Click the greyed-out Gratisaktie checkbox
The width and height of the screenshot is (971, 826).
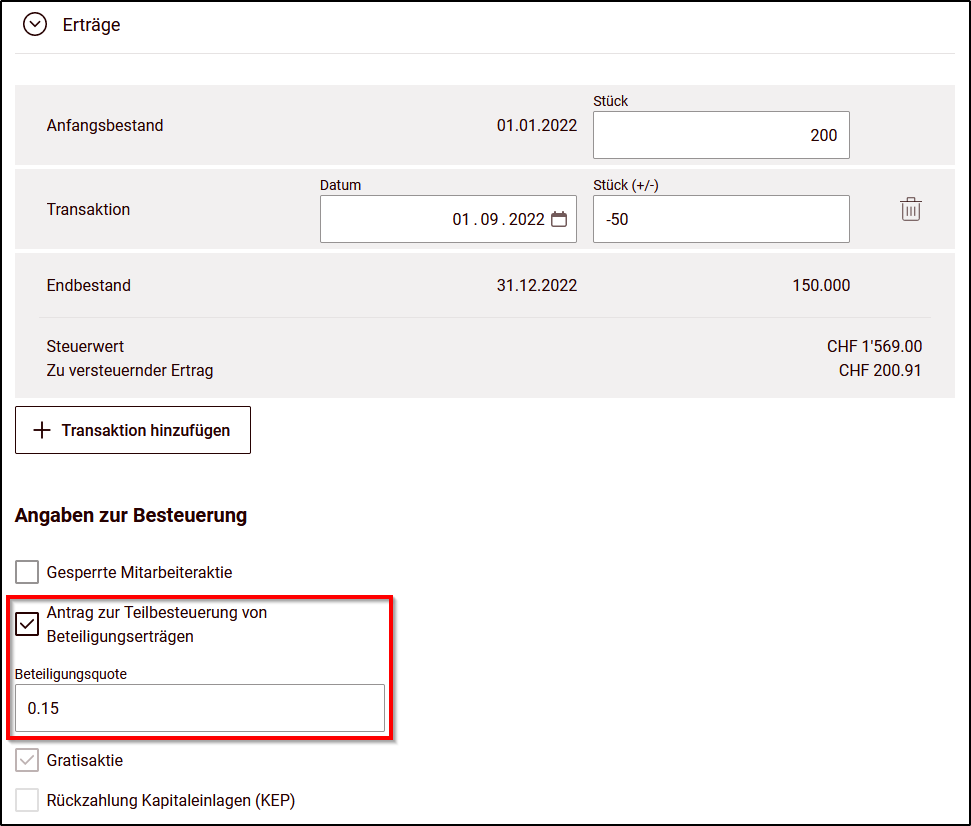point(26,759)
